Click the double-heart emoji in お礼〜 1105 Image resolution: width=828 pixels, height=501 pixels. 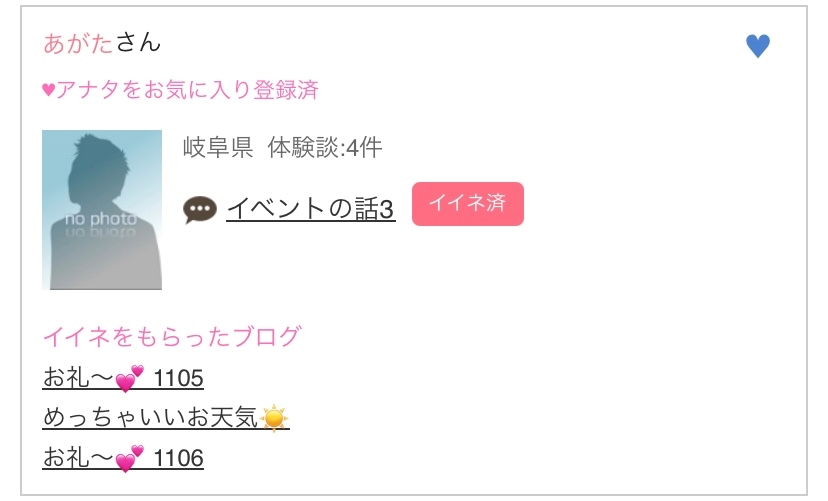pyautogui.click(x=130, y=378)
